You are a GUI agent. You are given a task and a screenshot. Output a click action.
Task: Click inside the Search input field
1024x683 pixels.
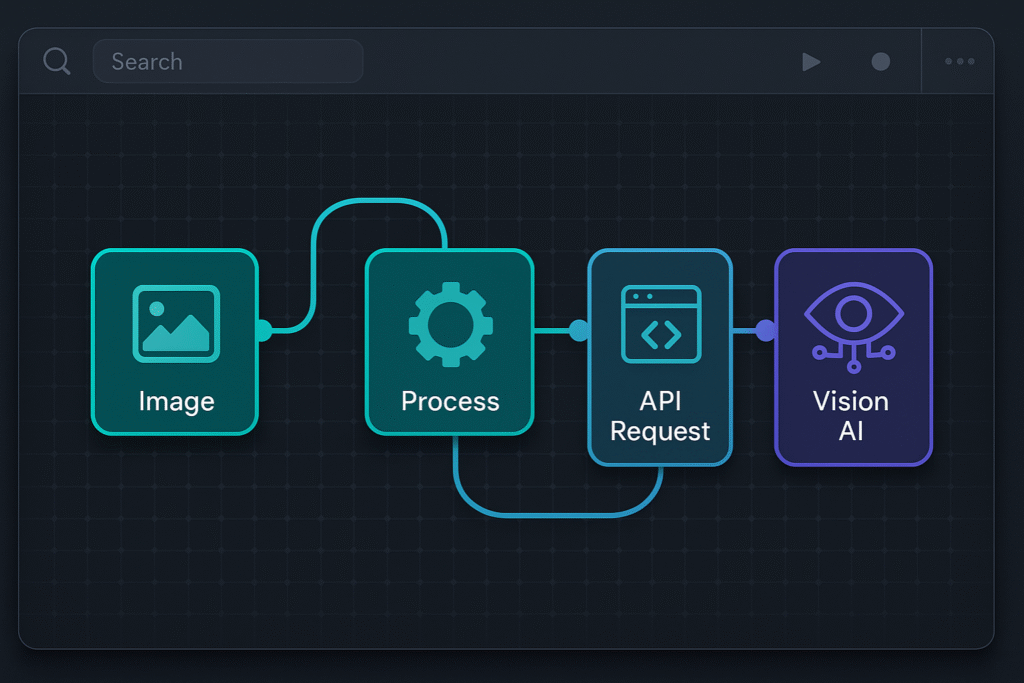[x=227, y=61]
